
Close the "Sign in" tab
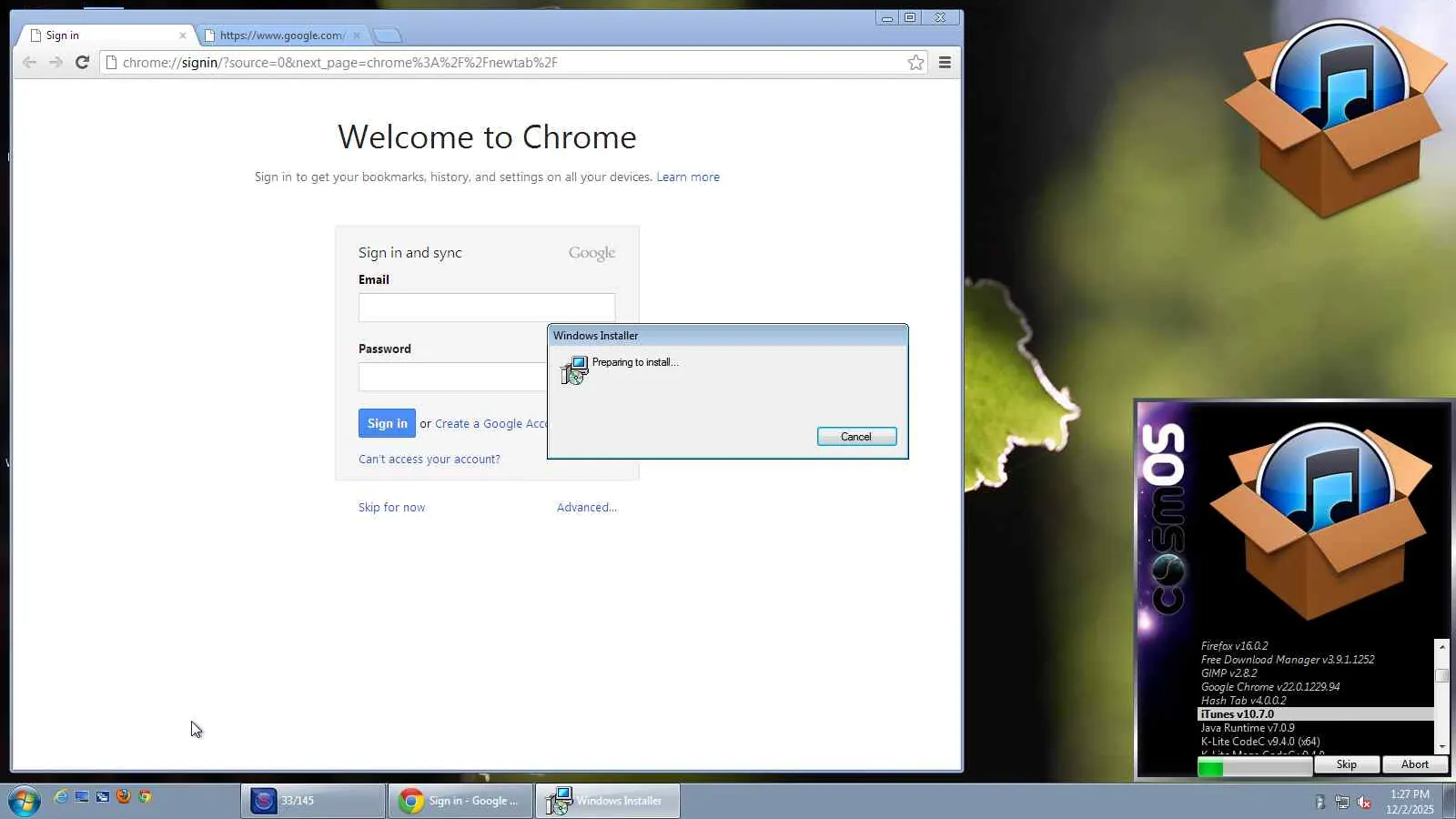[183, 35]
